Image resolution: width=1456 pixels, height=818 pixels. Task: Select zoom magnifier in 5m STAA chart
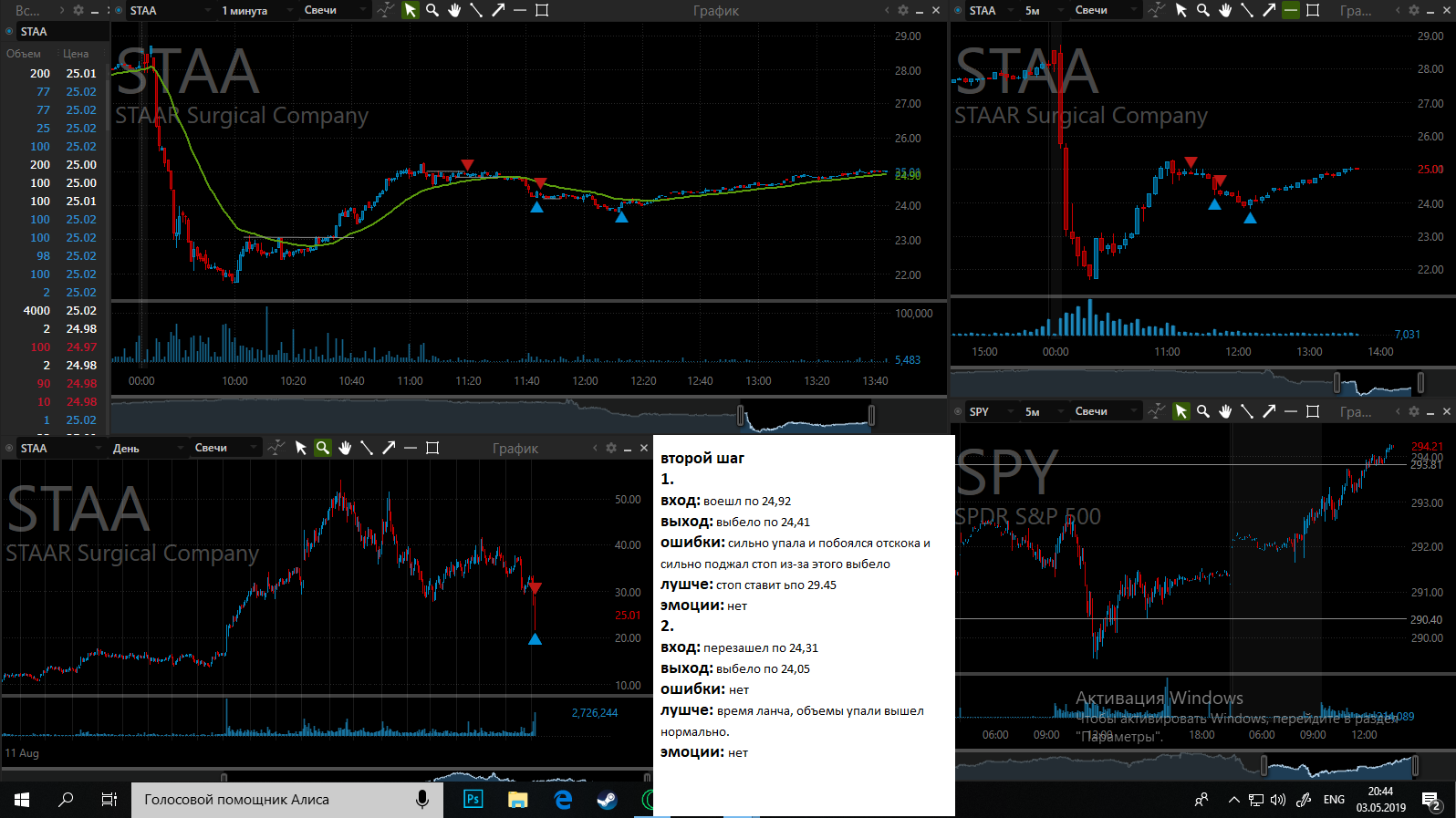coord(1203,10)
